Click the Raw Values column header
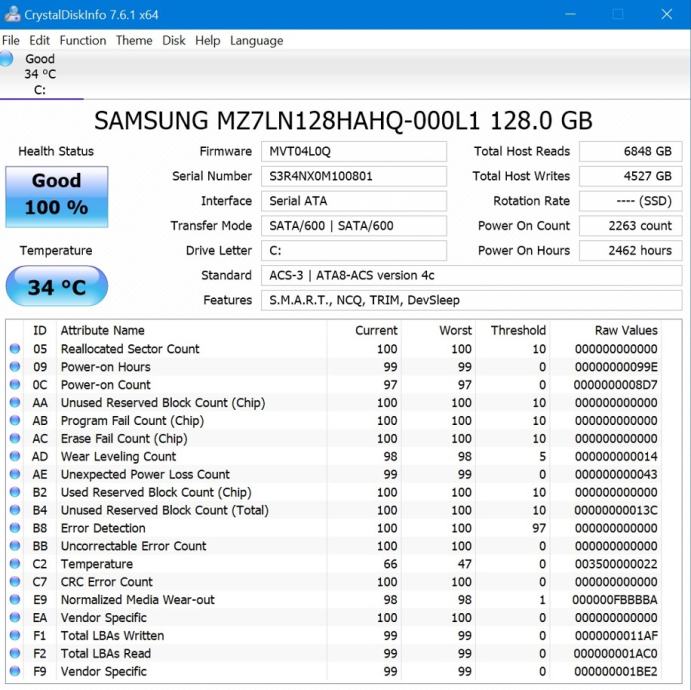 click(626, 330)
